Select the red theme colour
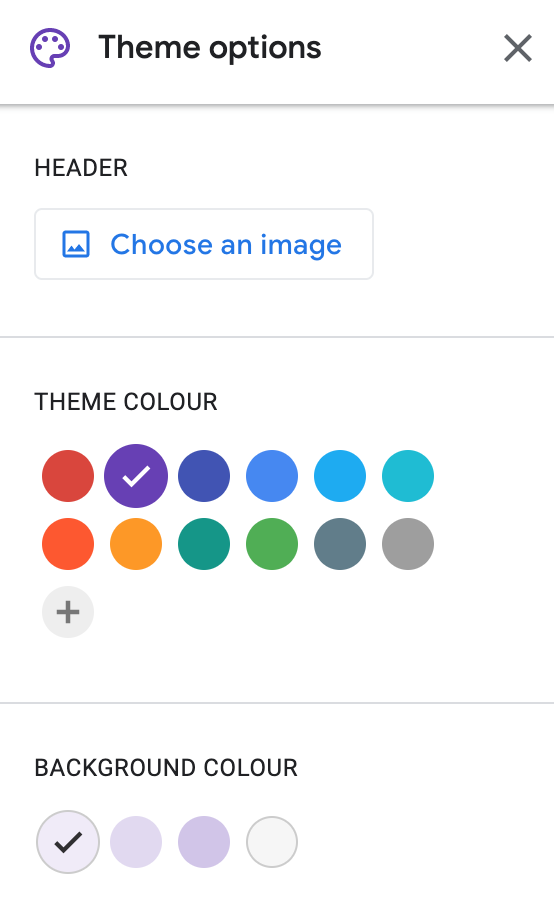 [x=68, y=476]
